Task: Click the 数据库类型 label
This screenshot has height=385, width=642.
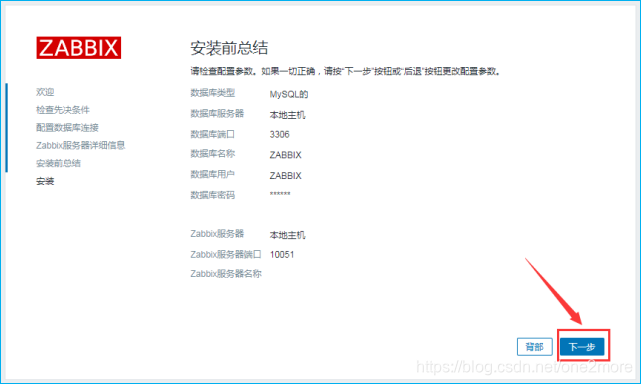Action: pos(212,93)
